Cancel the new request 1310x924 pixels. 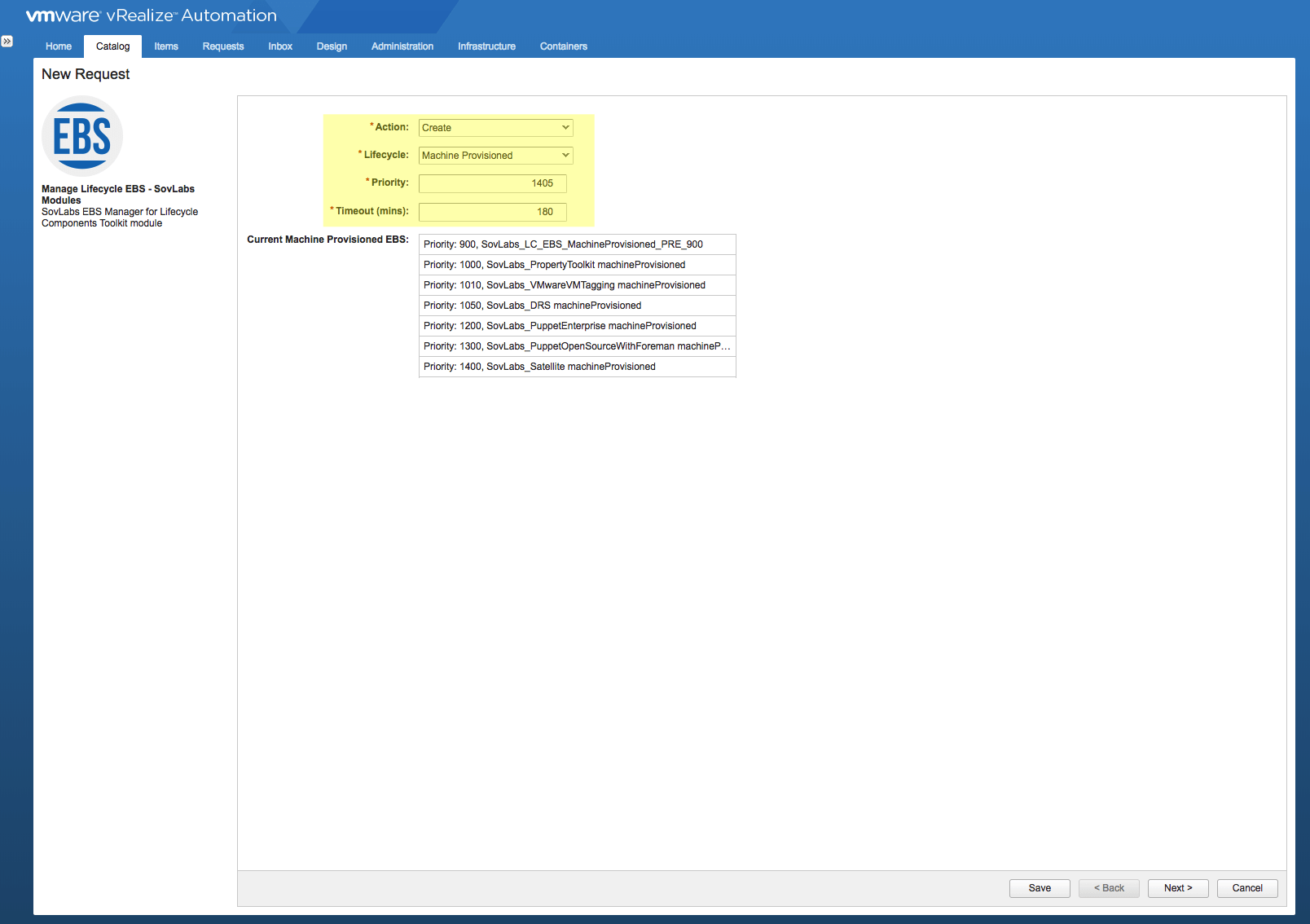tap(1246, 888)
